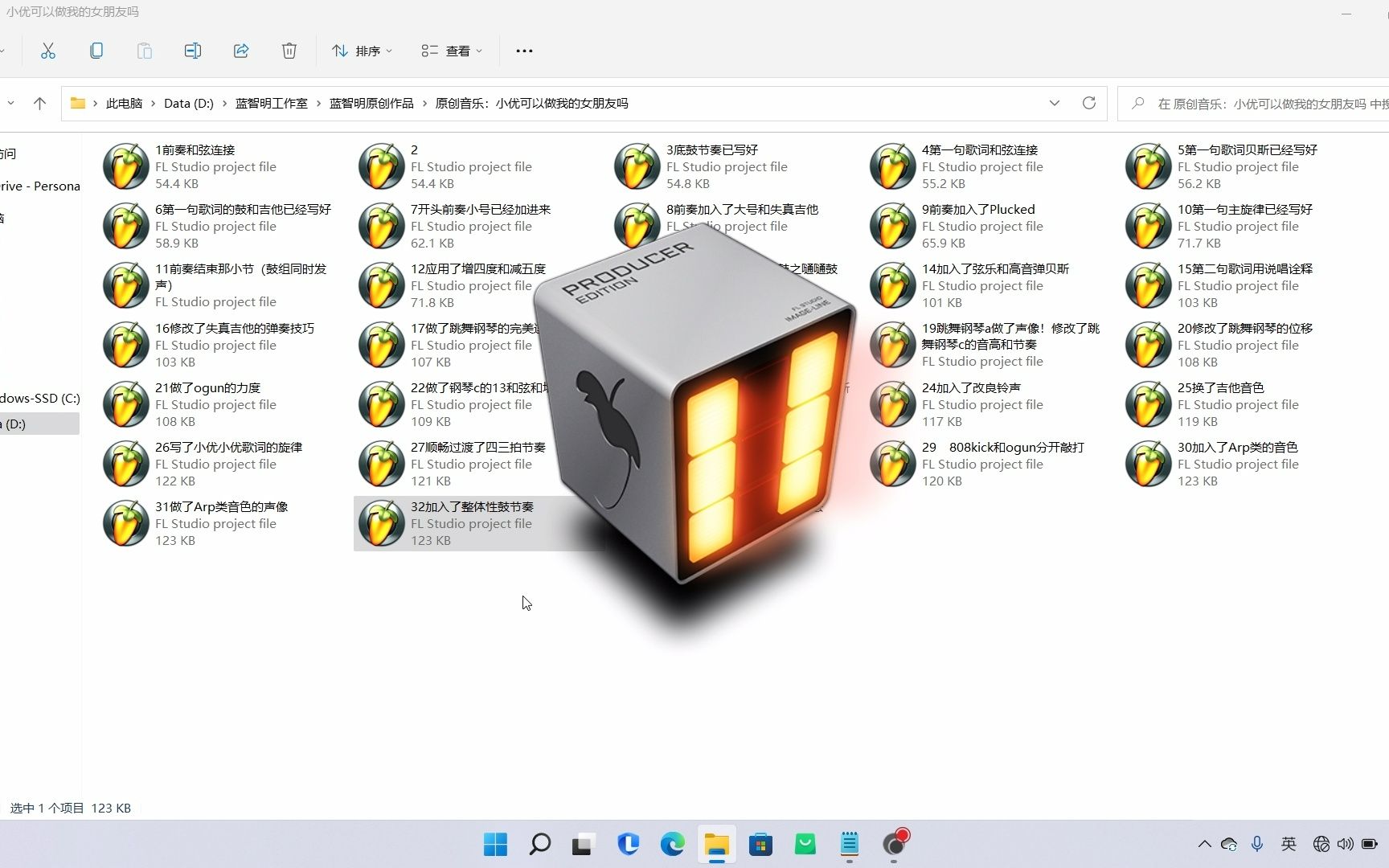Click file name 12应用了增四度和减五度
Image resolution: width=1389 pixels, height=868 pixels.
pyautogui.click(x=478, y=268)
